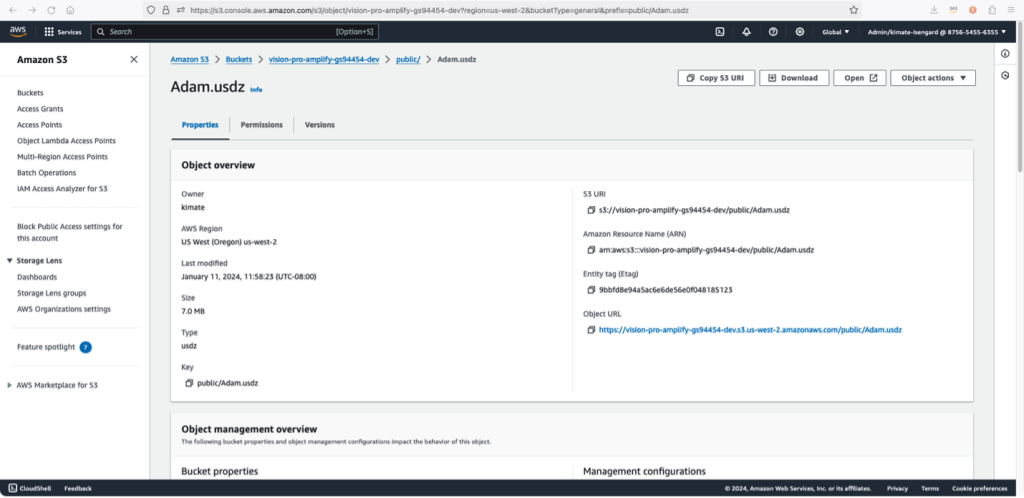Select Access Grants in sidebar

pyautogui.click(x=40, y=109)
